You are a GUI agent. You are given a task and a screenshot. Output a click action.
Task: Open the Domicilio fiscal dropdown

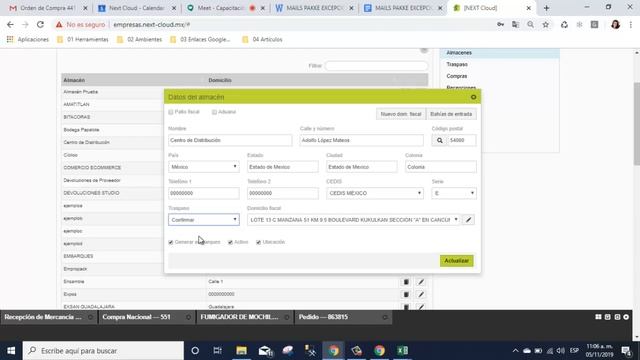pos(353,220)
